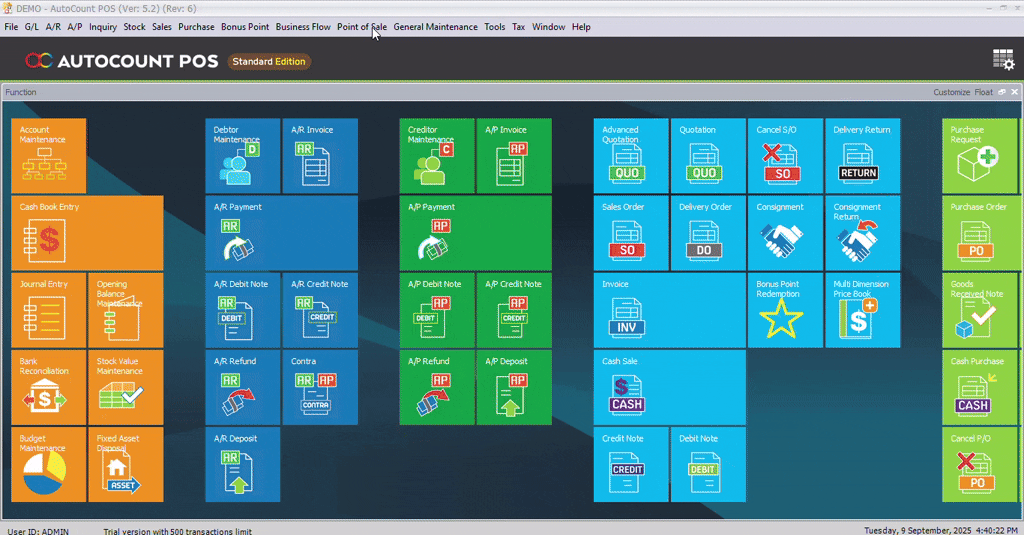Open the grid settings icon top right
The width and height of the screenshot is (1024, 535).
coord(1002,60)
